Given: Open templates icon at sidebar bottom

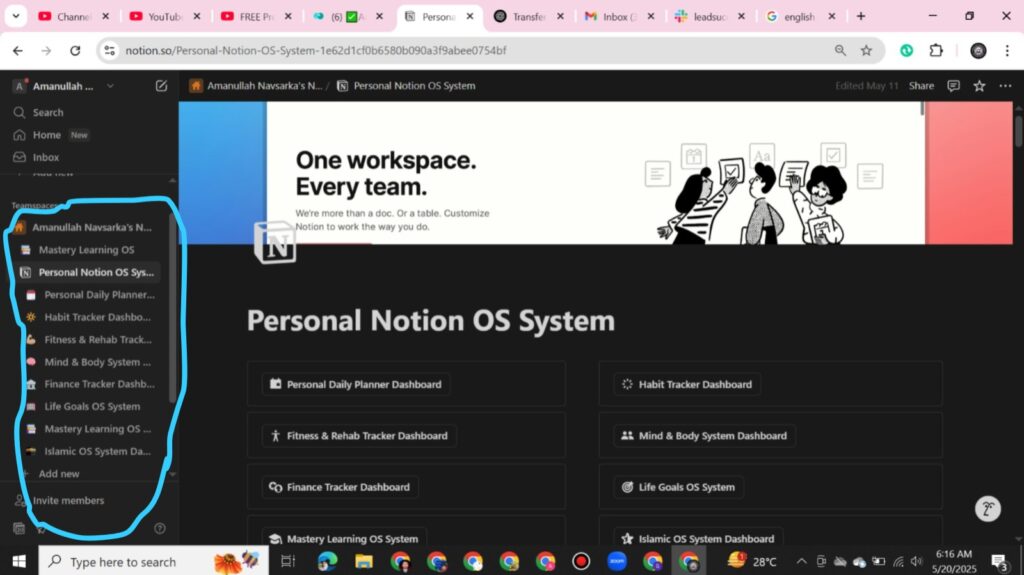Looking at the screenshot, I should pyautogui.click(x=19, y=529).
